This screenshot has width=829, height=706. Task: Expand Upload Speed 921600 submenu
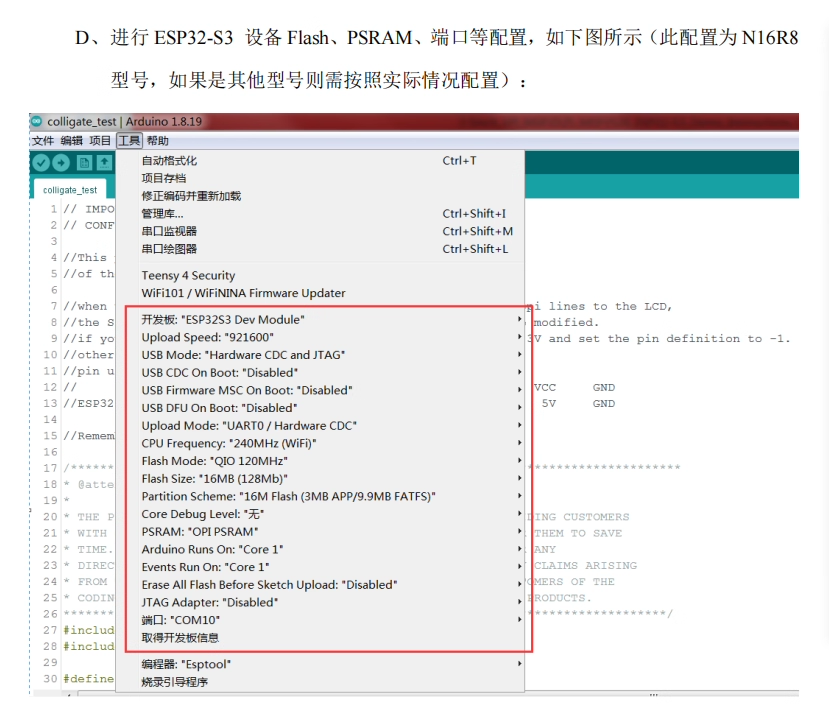click(x=320, y=337)
